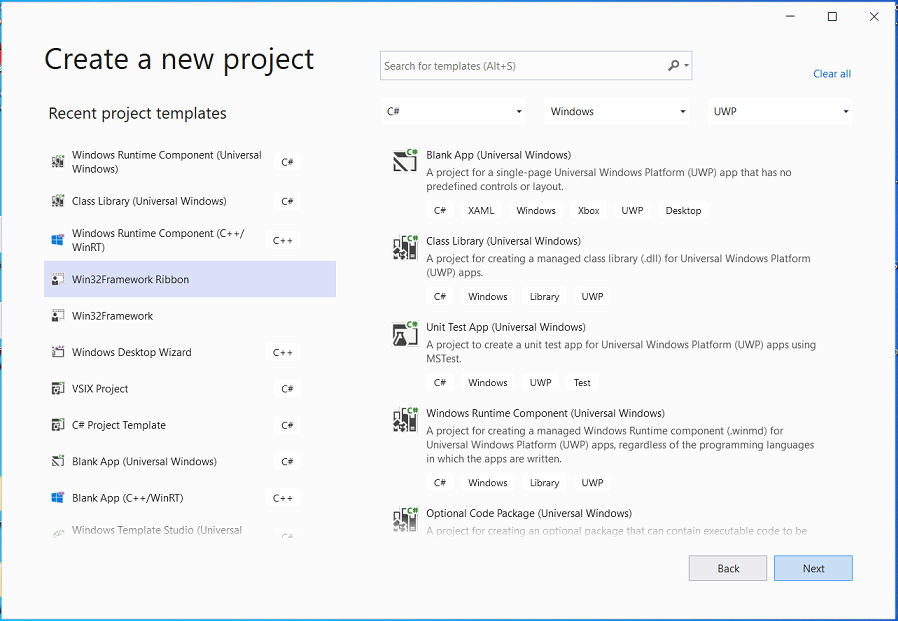The image size is (898, 621).
Task: Click the C++ tag beside Windows Desktop Wizard
Action: tap(283, 352)
